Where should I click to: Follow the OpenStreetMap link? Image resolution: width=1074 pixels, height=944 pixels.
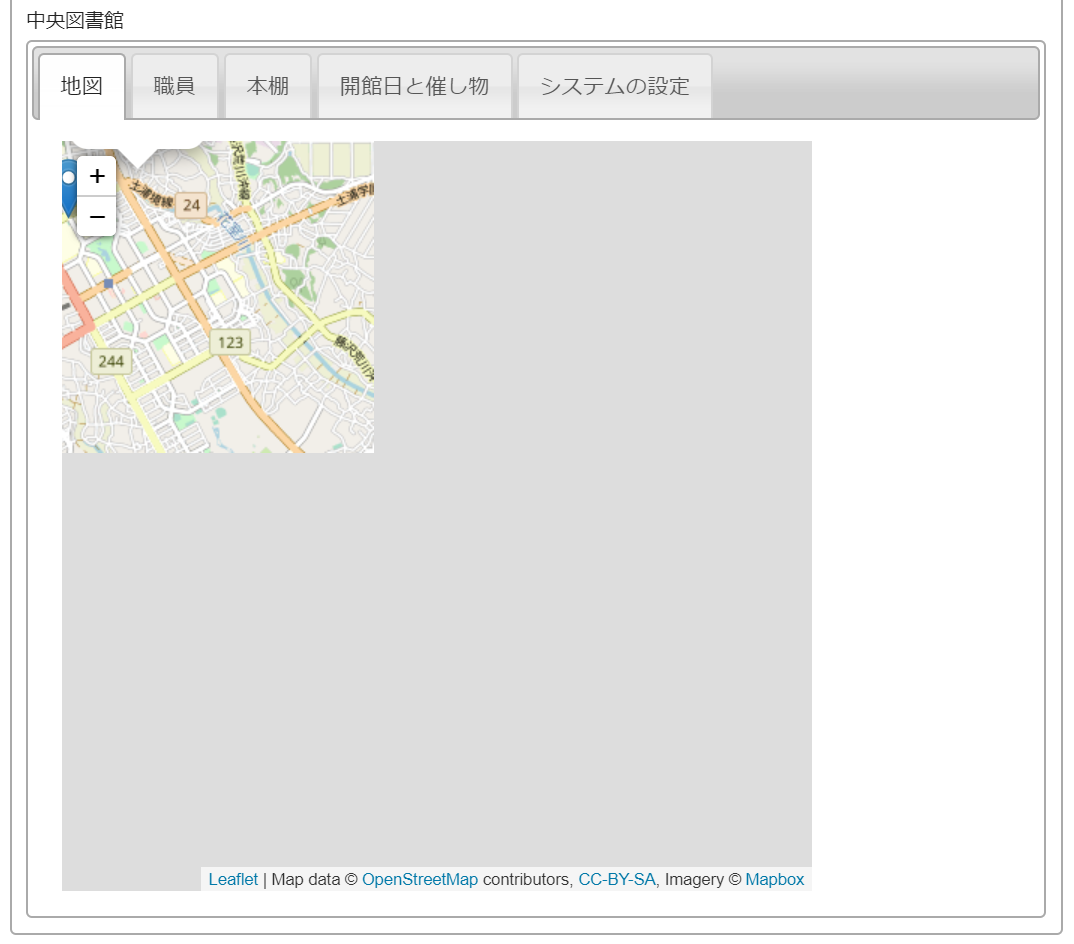pyautogui.click(x=420, y=880)
